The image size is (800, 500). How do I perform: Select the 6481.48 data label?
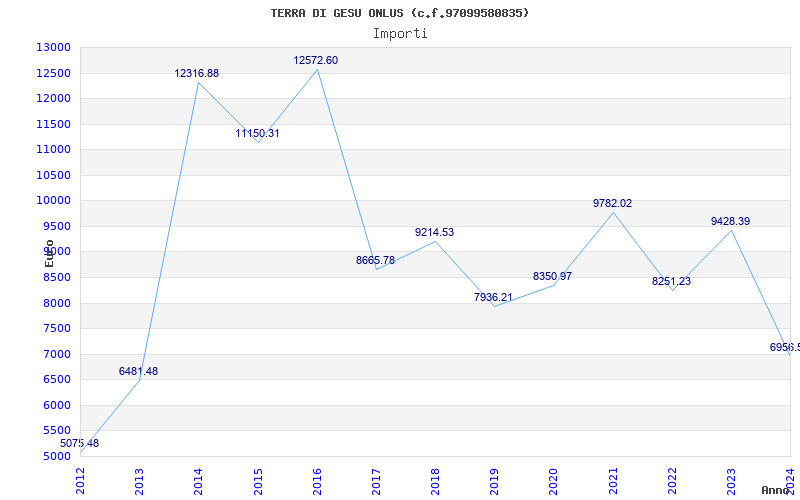point(138,371)
